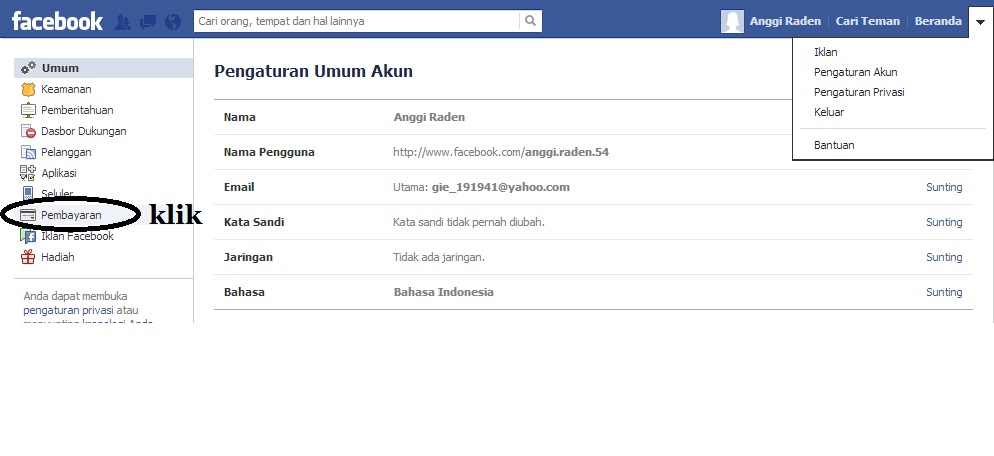The height and width of the screenshot is (456, 994).
Task: Open notifications globe icon
Action: tap(172, 22)
